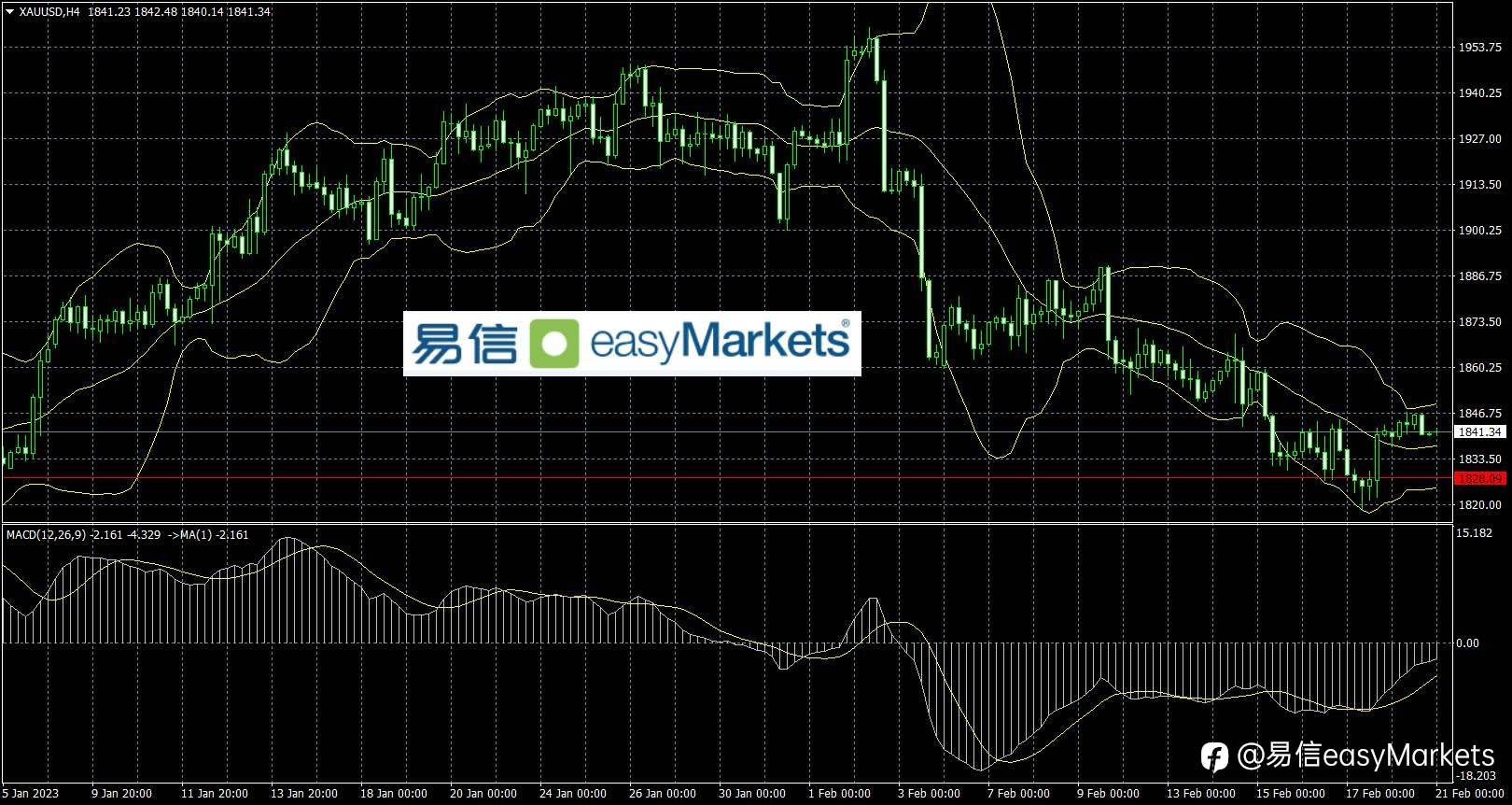Click the 1940.25 price axis value
The height and width of the screenshot is (805, 1512).
[1480, 93]
